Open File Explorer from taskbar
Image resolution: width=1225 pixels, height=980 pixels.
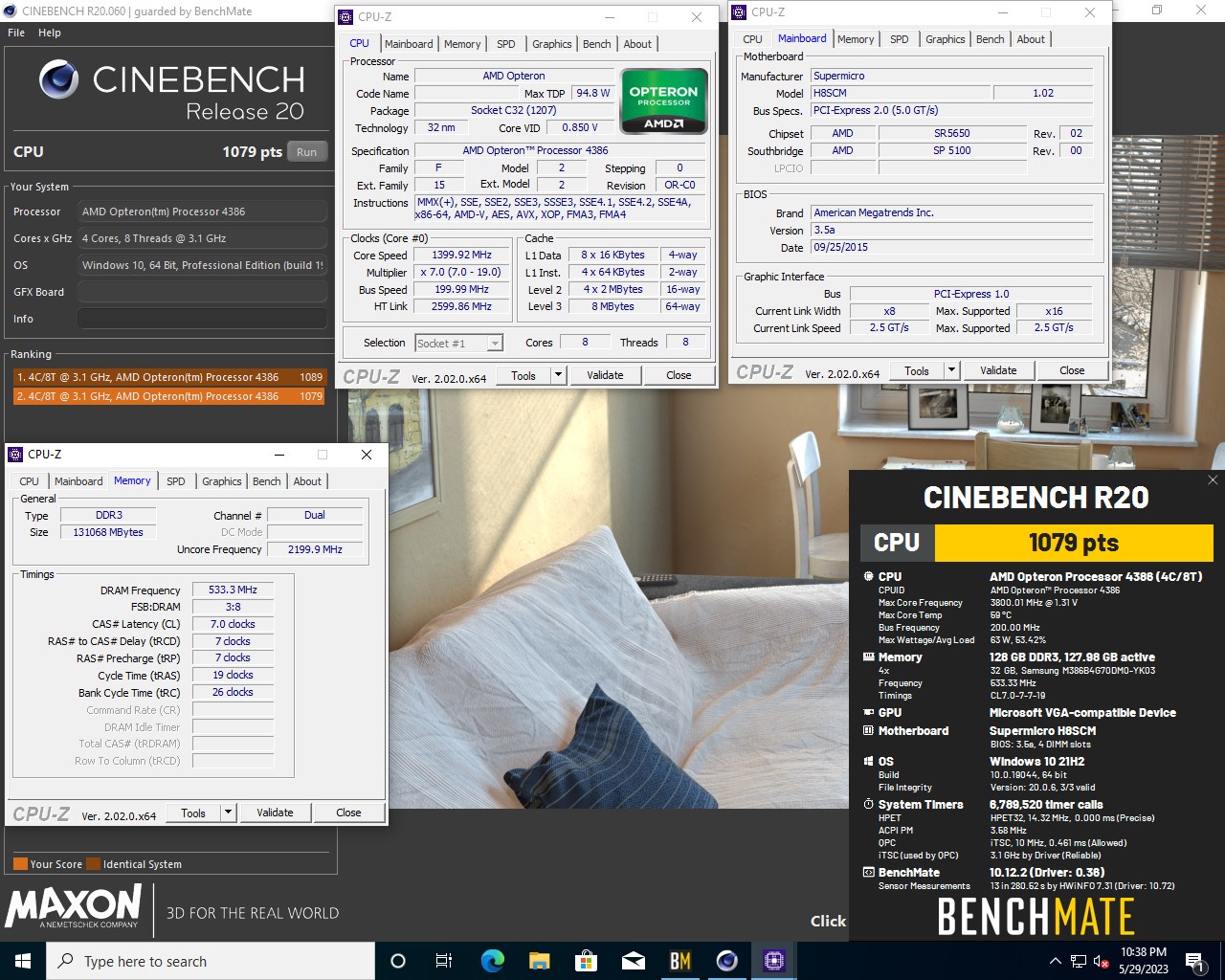pyautogui.click(x=539, y=961)
